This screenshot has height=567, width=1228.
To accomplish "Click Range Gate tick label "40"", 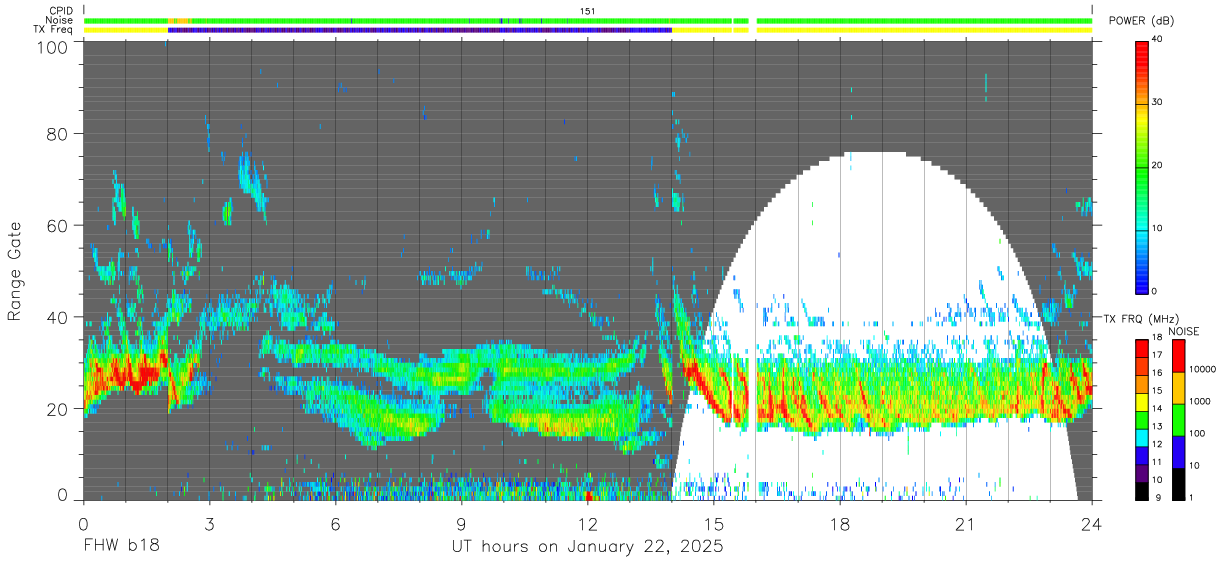I will 58,317.
